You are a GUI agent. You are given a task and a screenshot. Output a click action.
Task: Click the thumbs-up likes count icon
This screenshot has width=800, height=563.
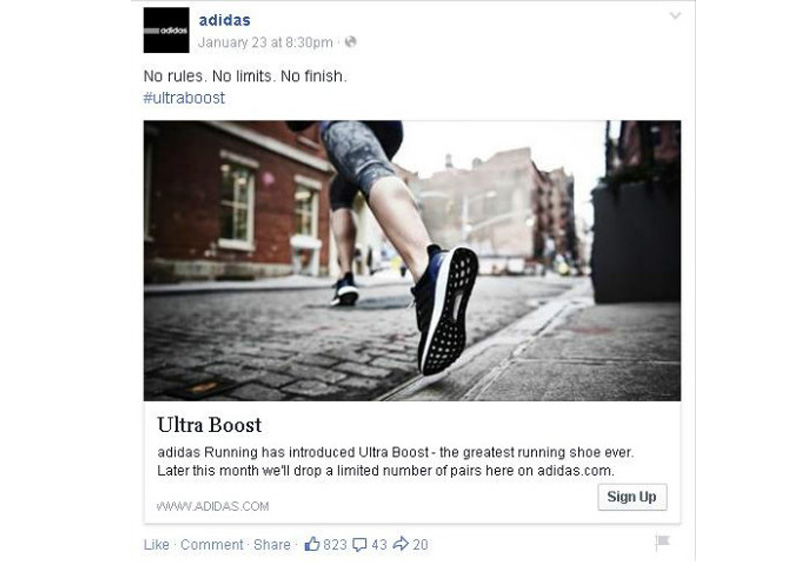(312, 544)
